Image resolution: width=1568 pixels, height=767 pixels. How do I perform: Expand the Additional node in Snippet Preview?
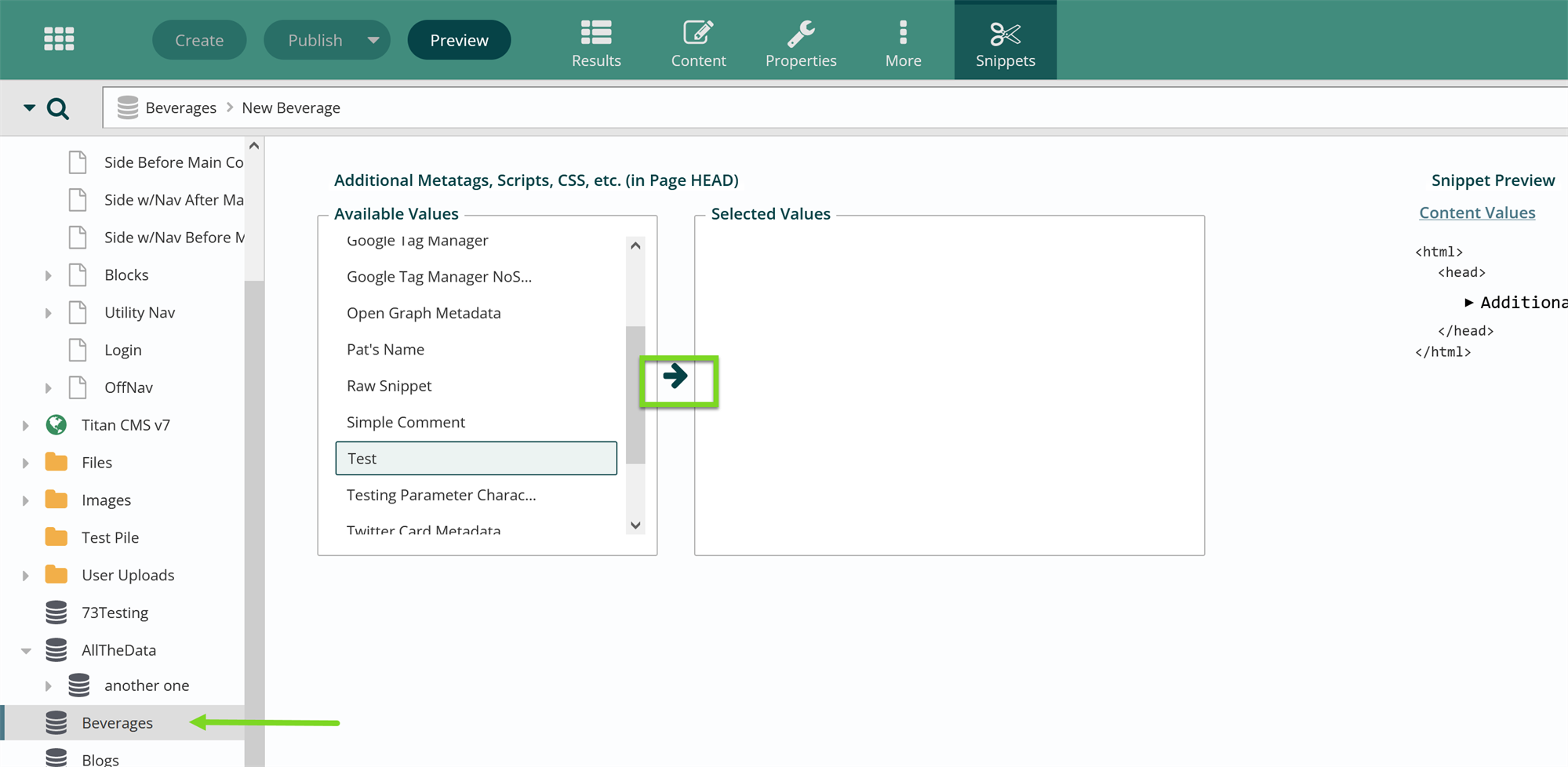[x=1468, y=303]
